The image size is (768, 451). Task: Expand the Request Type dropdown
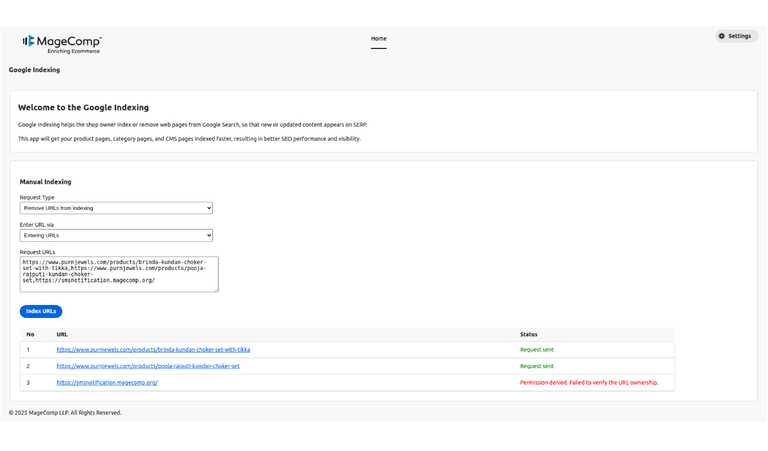pos(116,208)
